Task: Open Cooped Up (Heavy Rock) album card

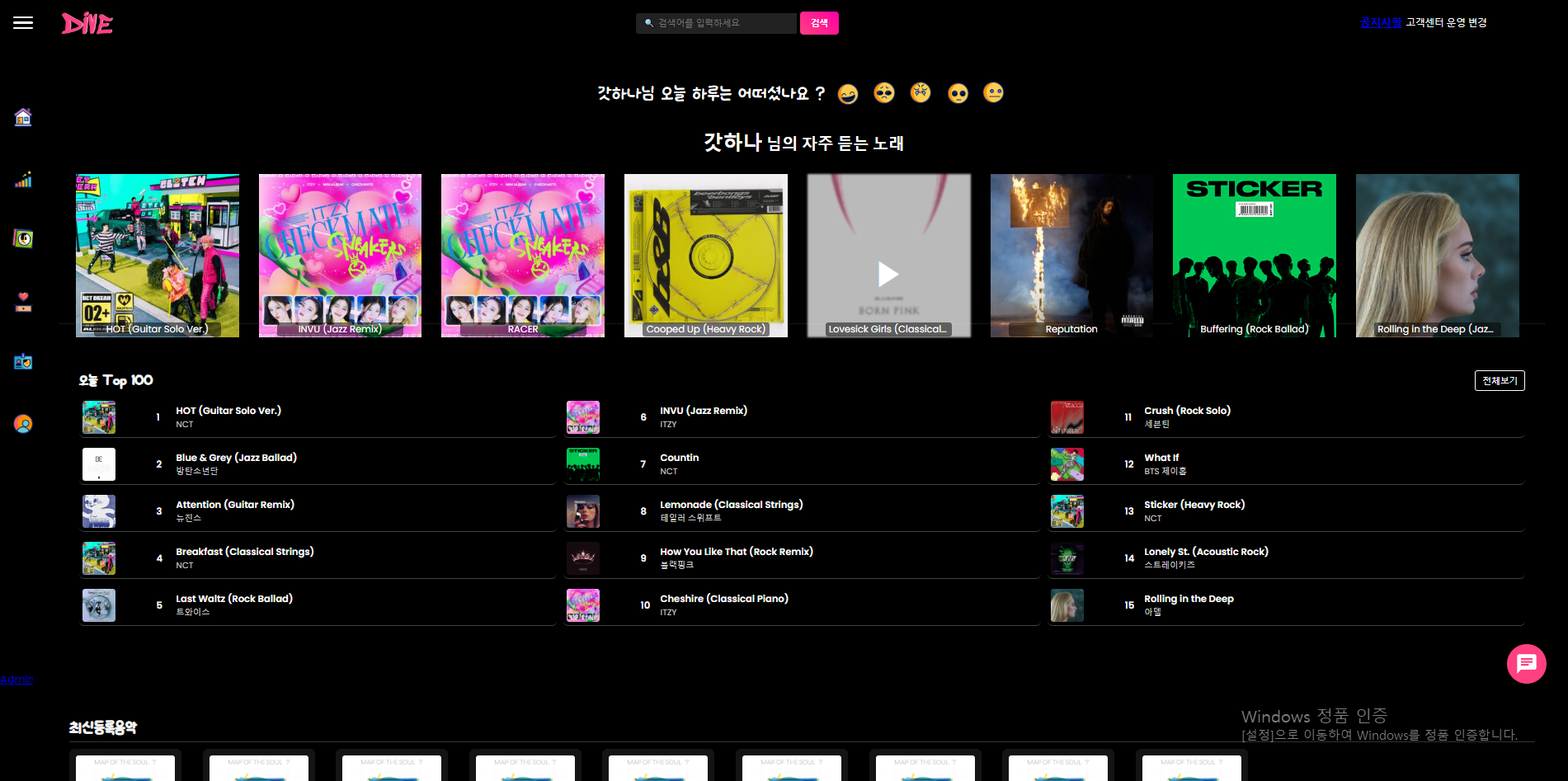Action: click(706, 256)
